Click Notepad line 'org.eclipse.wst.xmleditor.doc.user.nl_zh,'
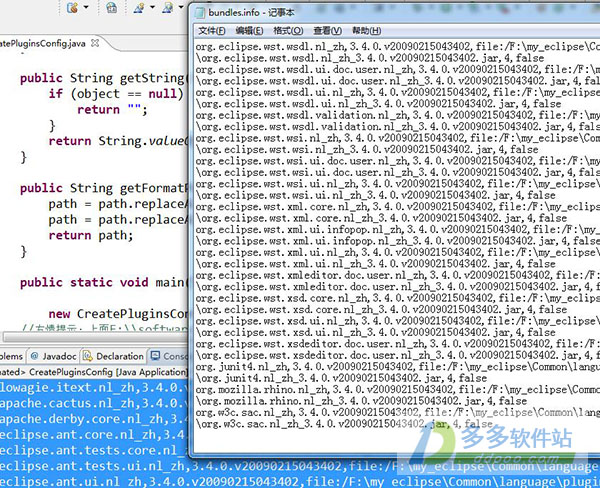Image resolution: width=600 pixels, height=488 pixels. click(398, 275)
